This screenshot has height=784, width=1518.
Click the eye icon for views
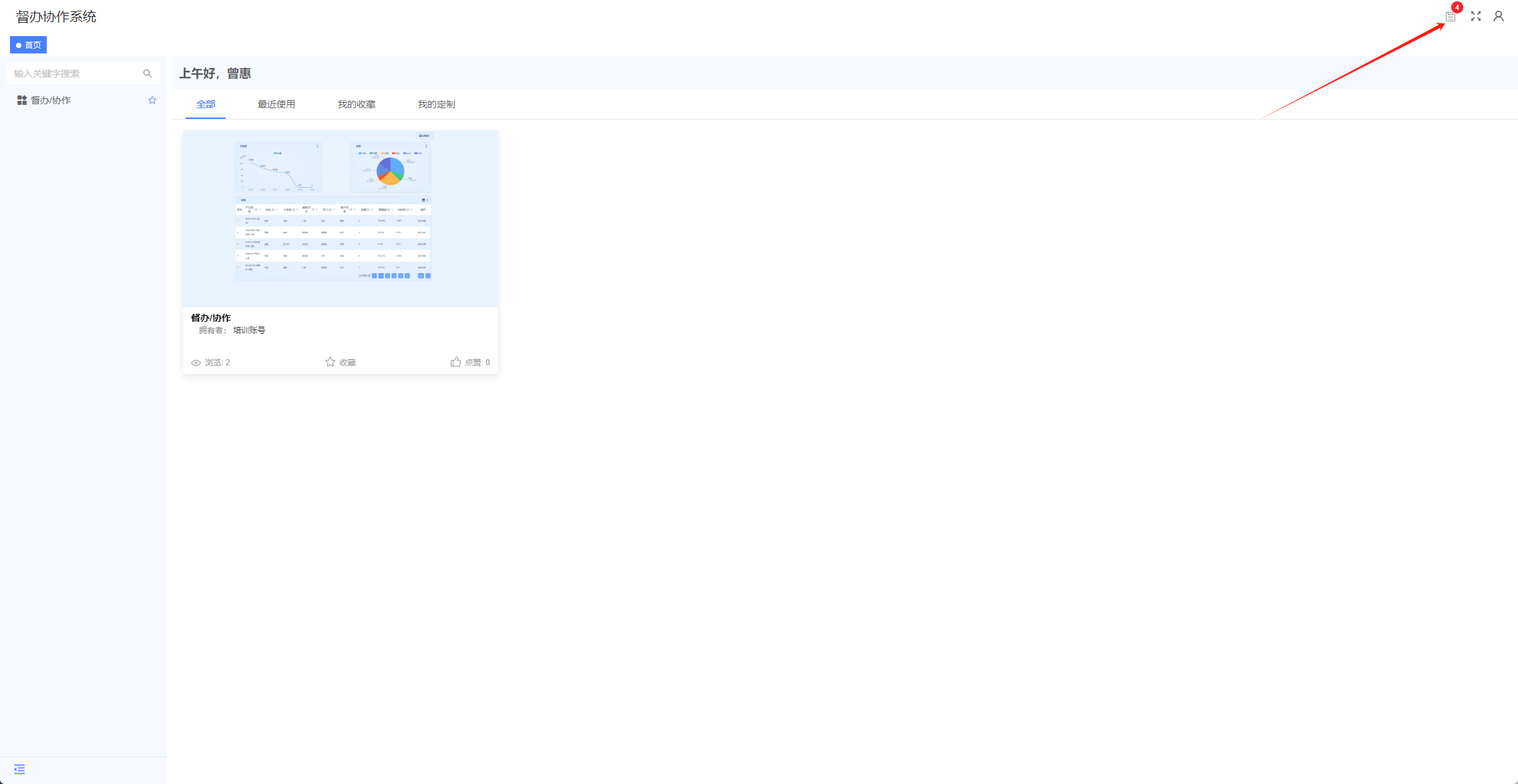pyautogui.click(x=196, y=363)
